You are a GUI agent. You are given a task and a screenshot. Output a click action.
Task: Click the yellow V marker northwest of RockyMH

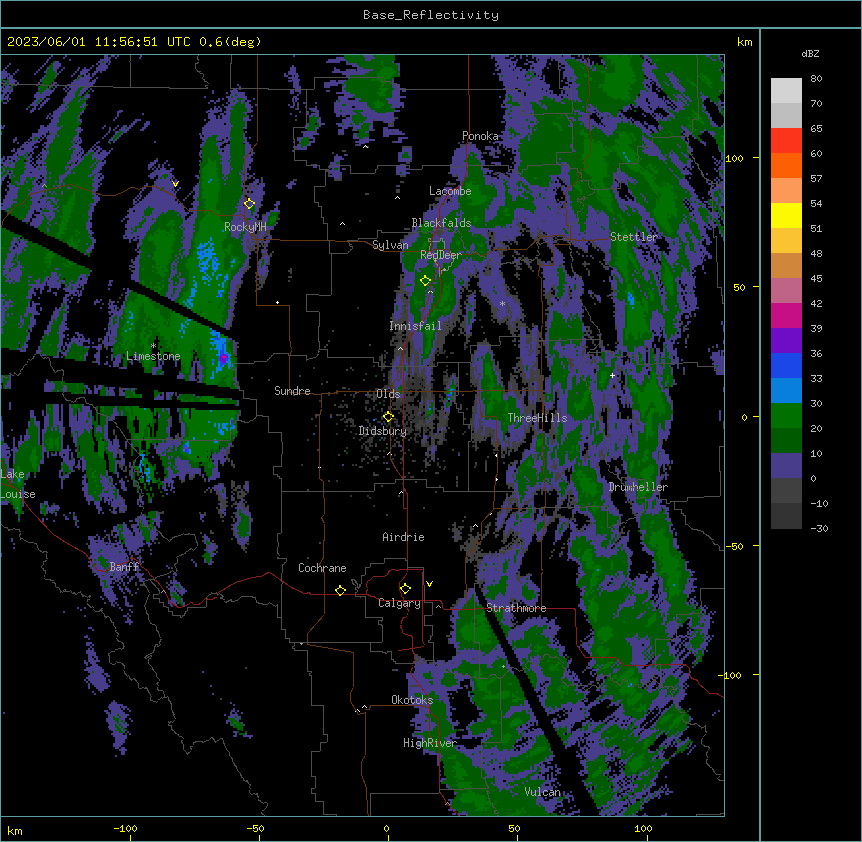(x=175, y=184)
